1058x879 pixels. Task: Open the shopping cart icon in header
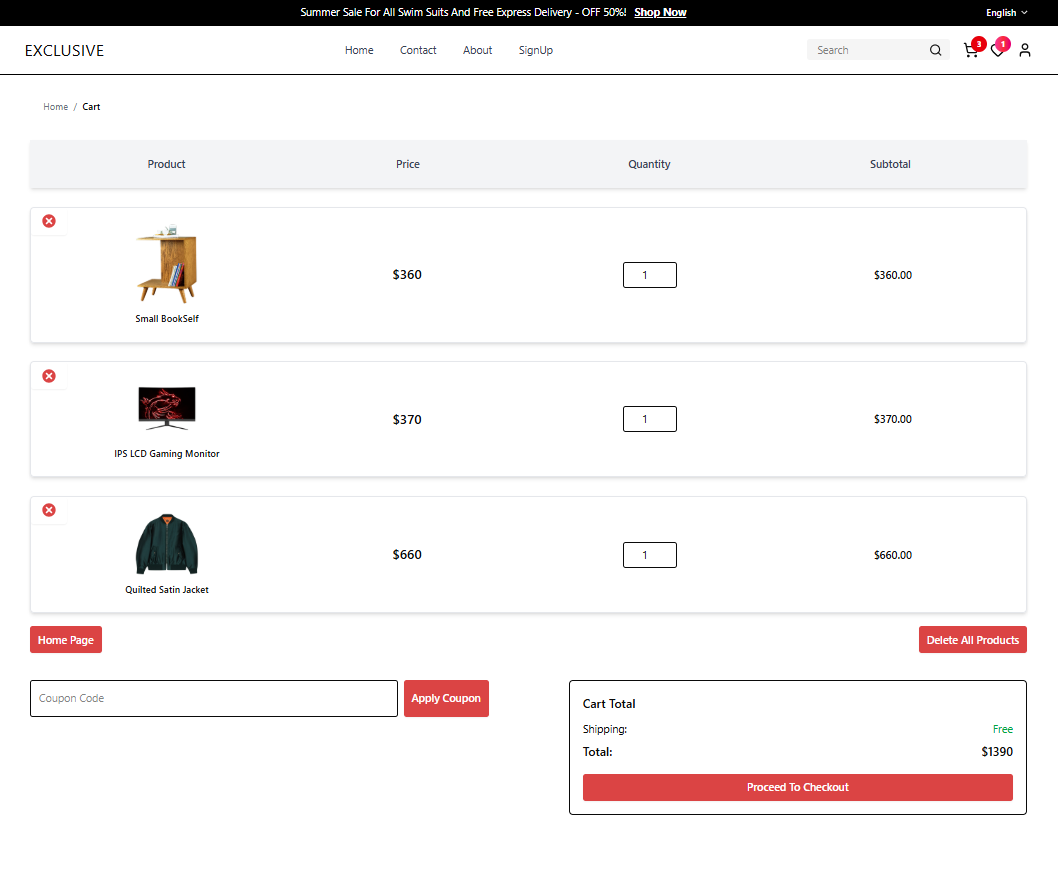tap(970, 50)
